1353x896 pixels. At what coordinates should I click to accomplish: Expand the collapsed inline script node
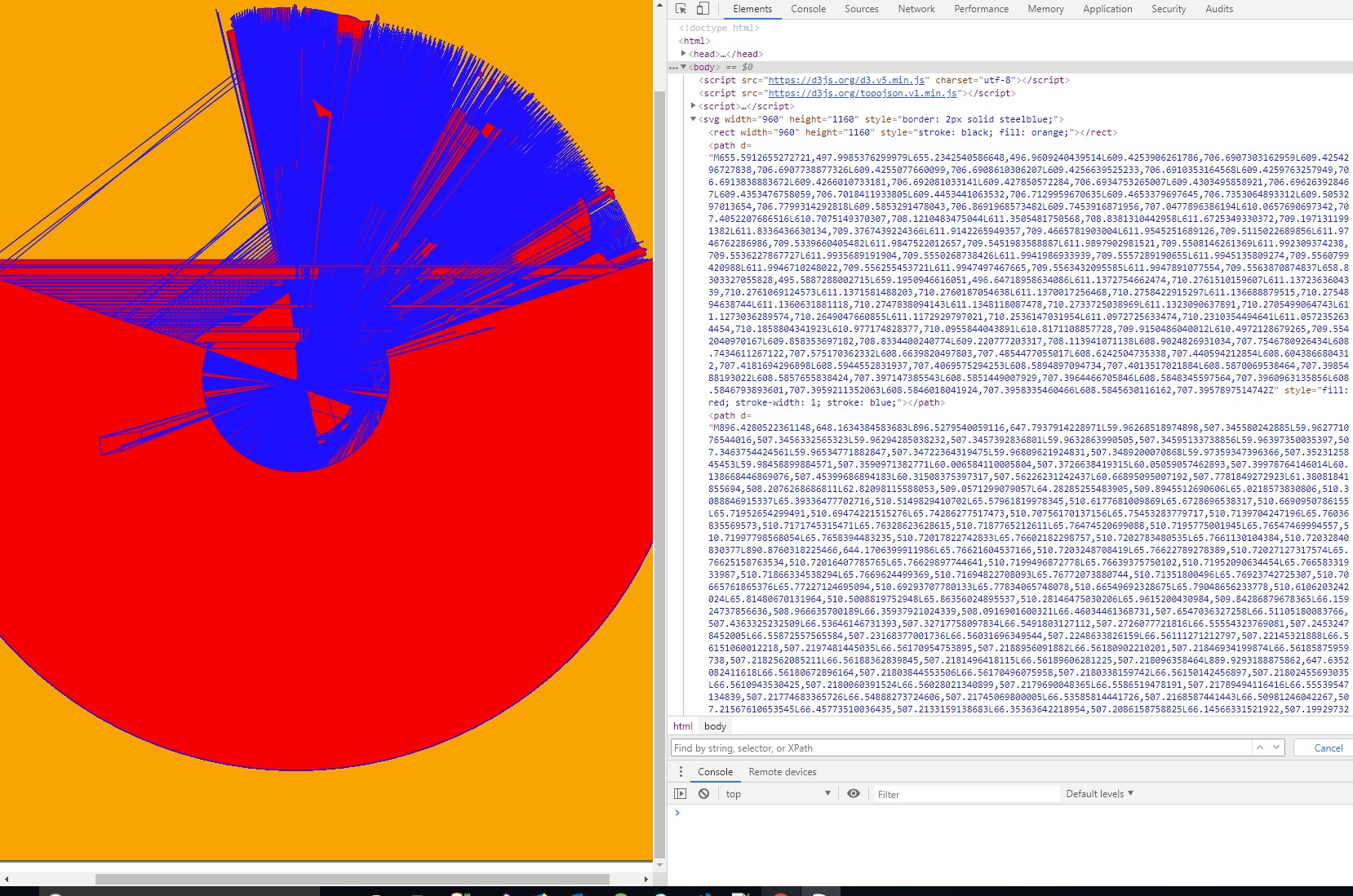(x=694, y=106)
